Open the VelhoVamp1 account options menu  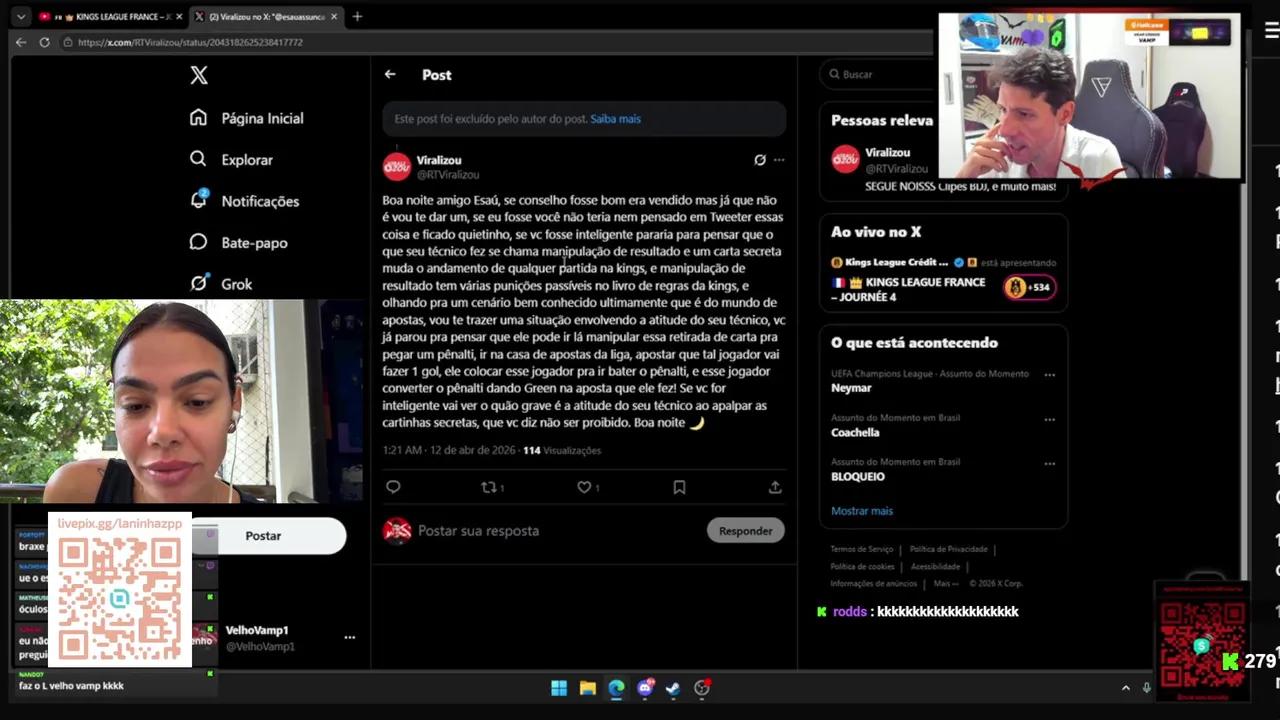tap(350, 637)
